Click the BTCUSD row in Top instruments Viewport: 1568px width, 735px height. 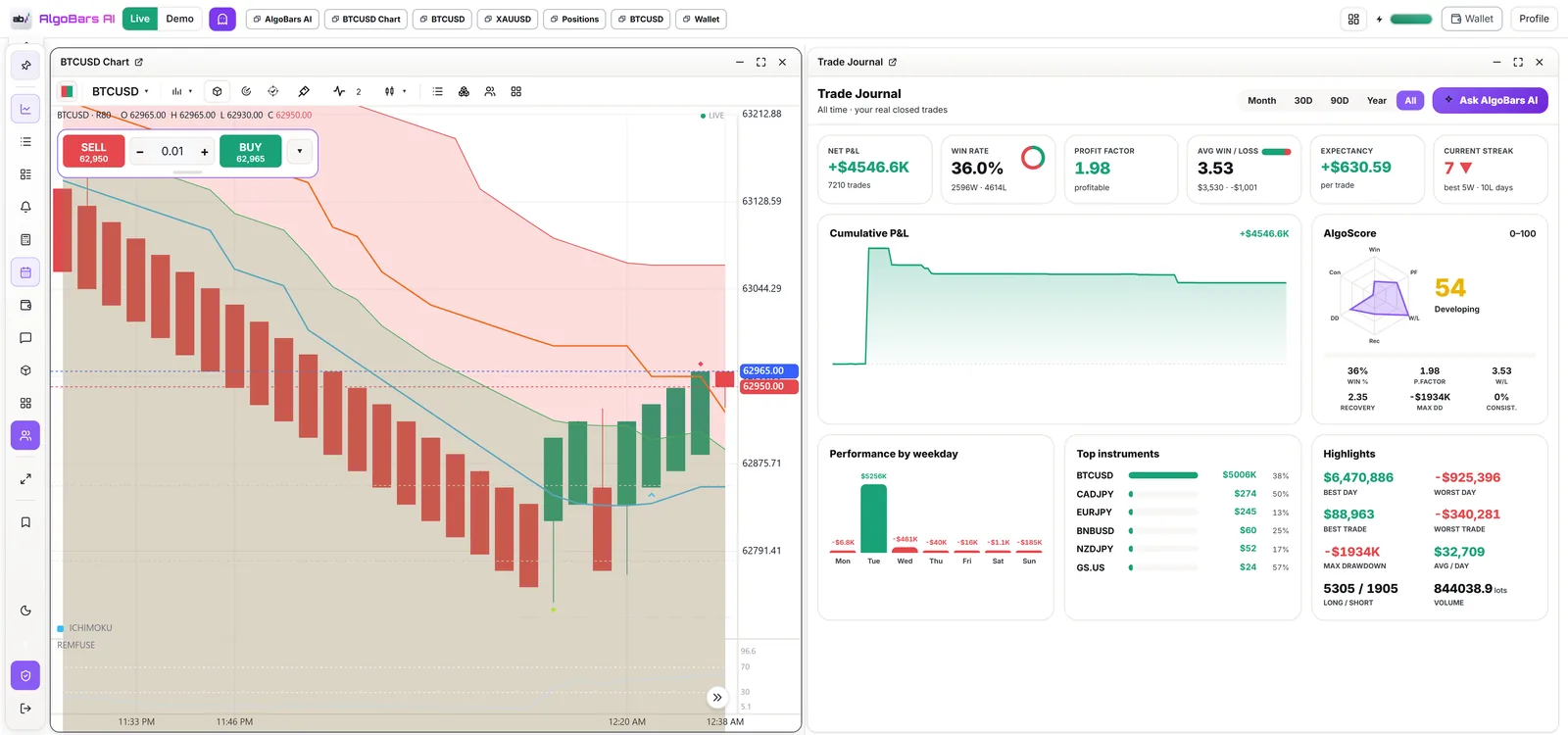(x=1183, y=475)
